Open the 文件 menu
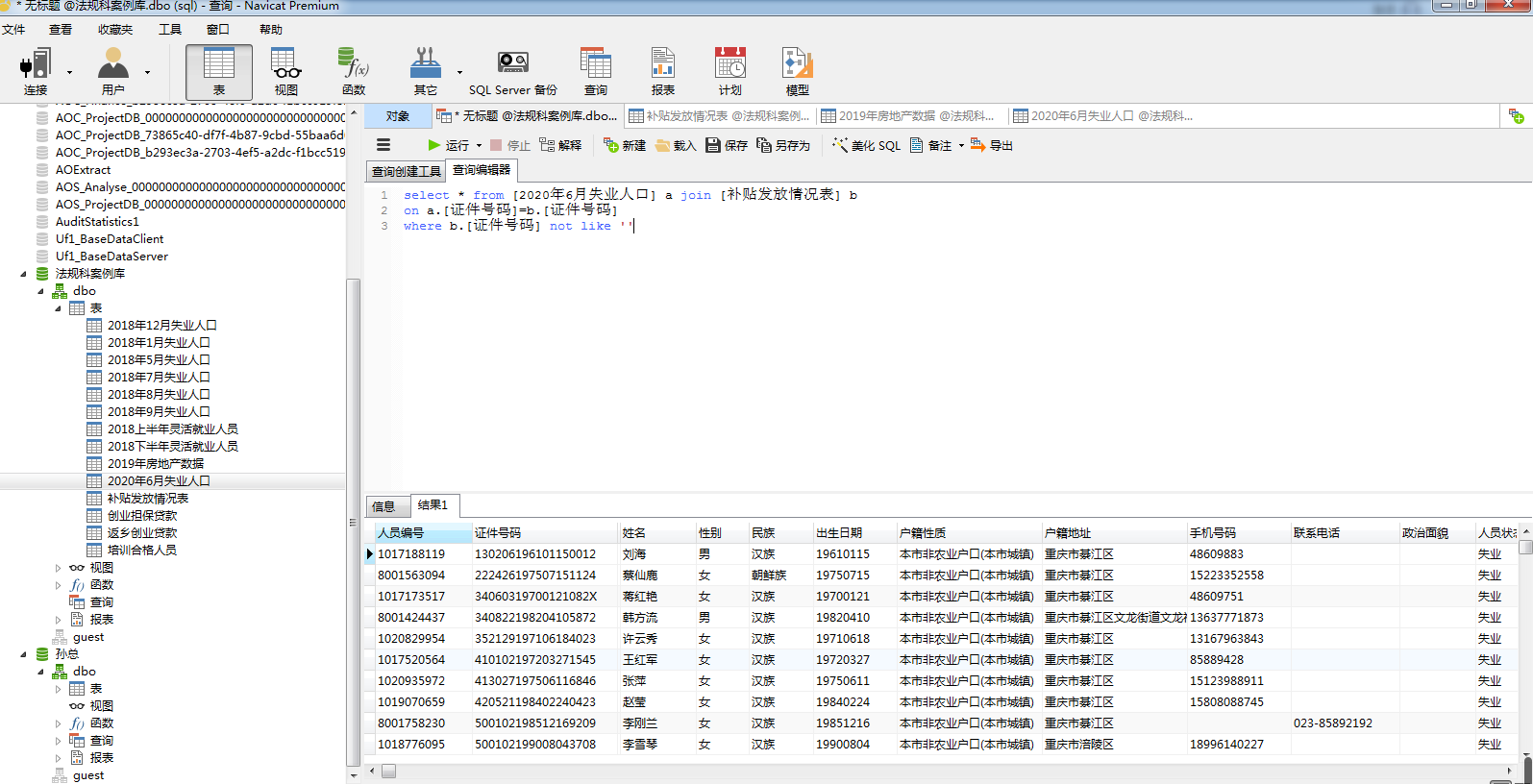This screenshot has width=1533, height=784. [14, 30]
